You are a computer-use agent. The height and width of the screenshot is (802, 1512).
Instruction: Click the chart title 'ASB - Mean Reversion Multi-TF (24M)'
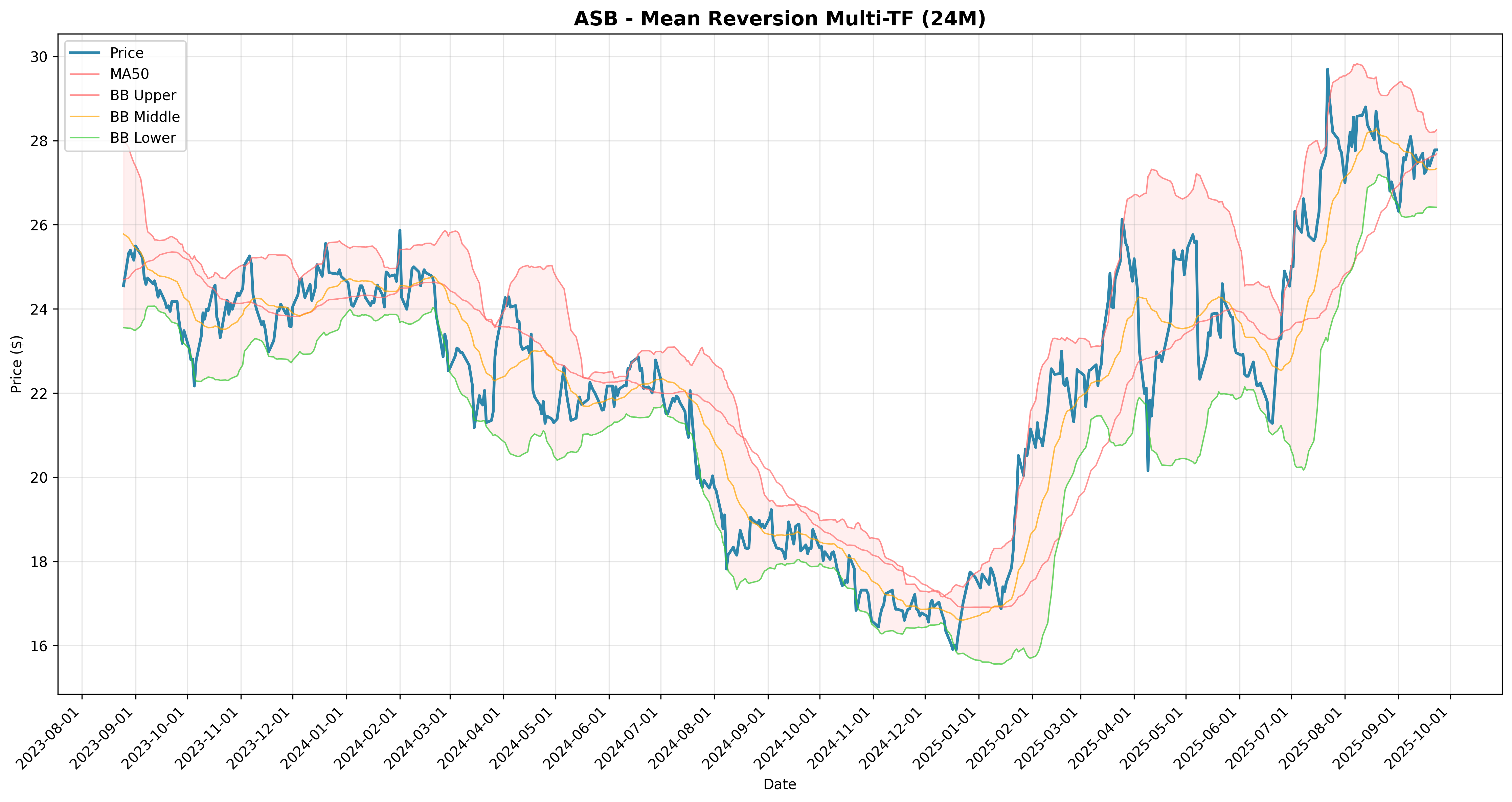[x=780, y=19]
